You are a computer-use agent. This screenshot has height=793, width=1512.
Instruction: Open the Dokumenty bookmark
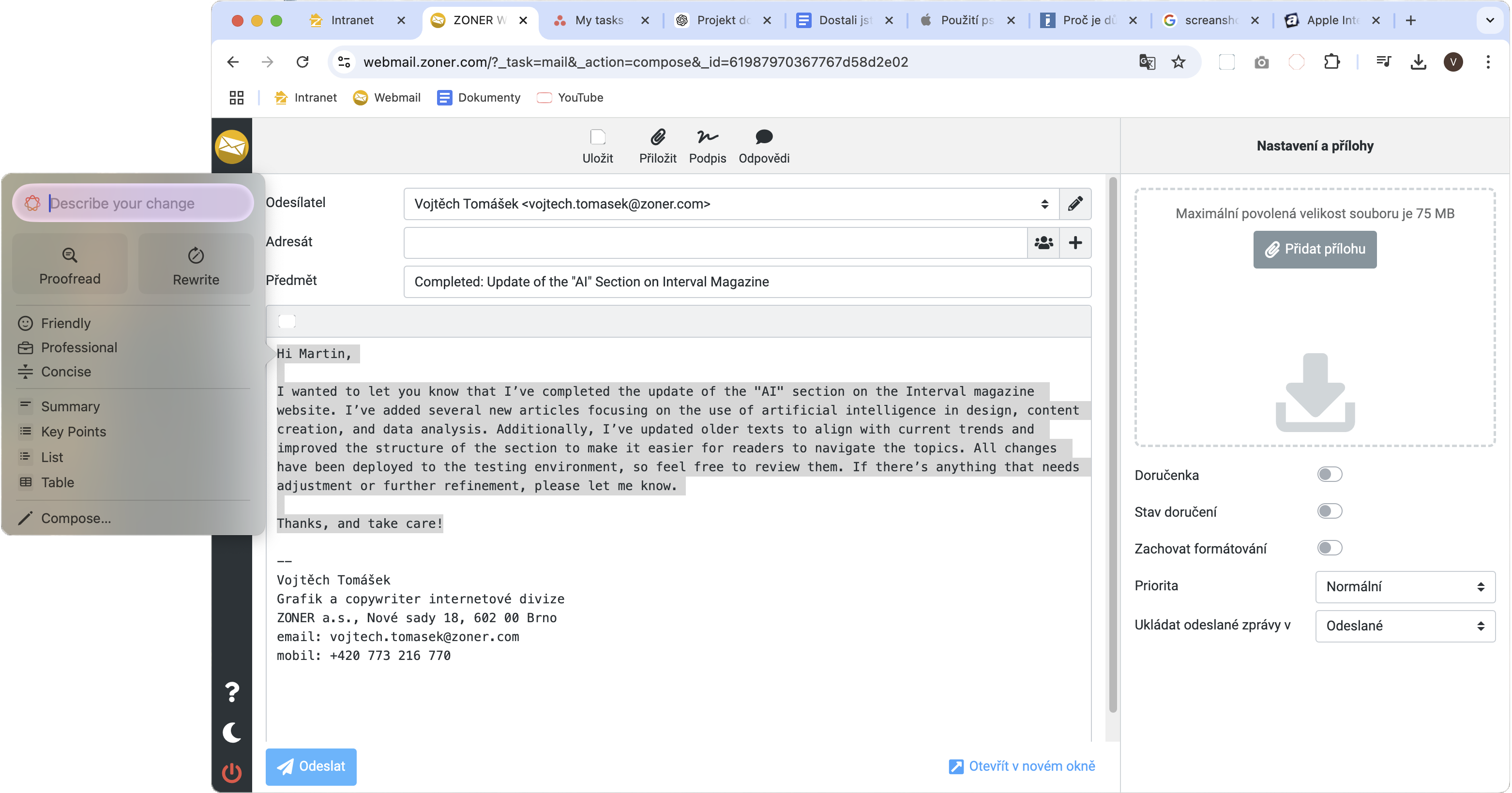pos(478,97)
